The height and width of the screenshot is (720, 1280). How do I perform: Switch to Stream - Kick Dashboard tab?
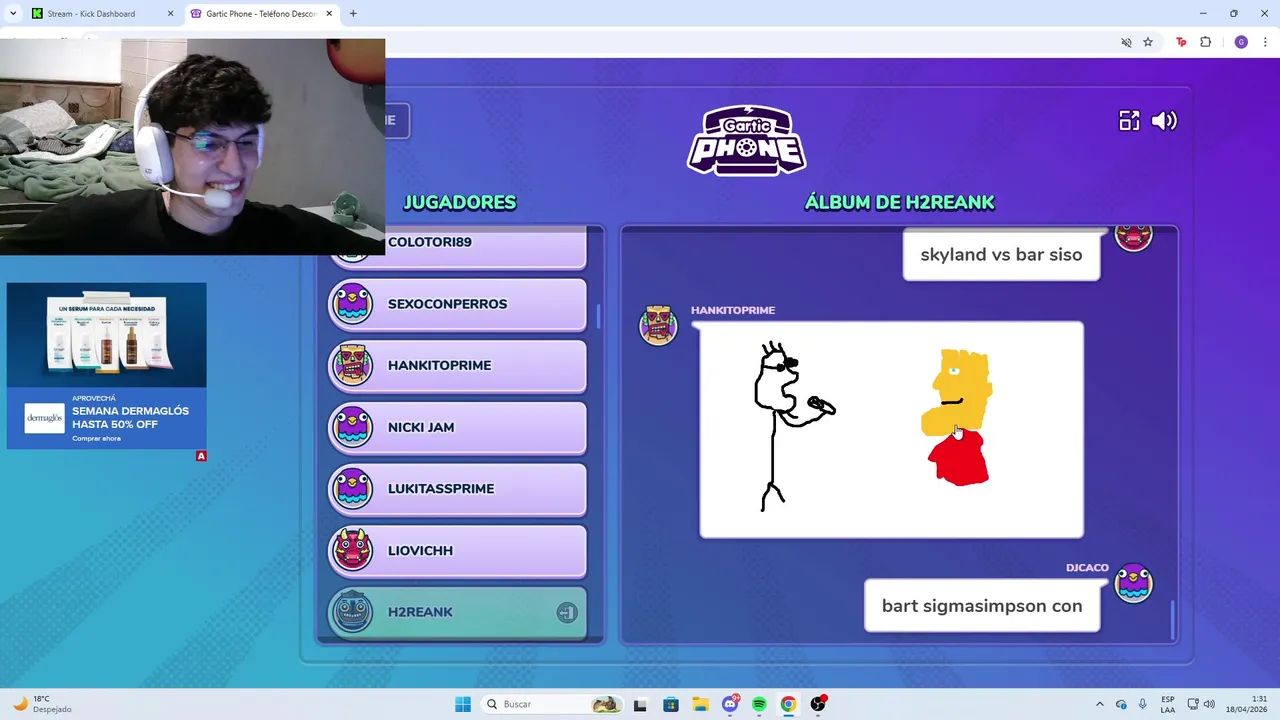(100, 14)
